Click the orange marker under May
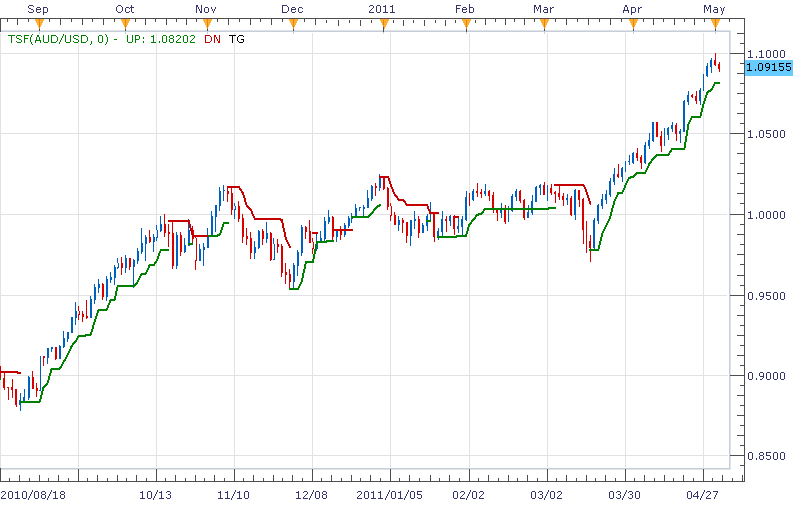 (x=715, y=24)
